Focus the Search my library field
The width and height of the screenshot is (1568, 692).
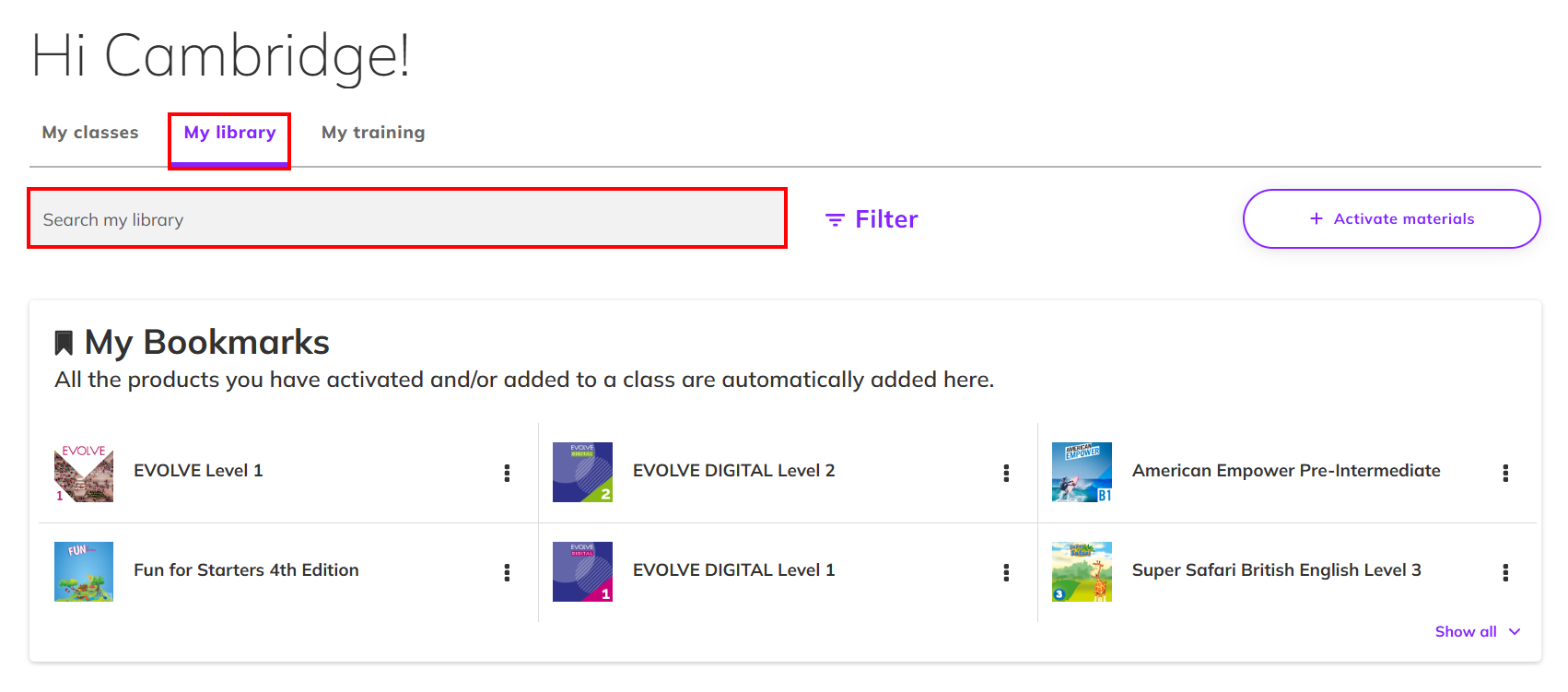(407, 218)
